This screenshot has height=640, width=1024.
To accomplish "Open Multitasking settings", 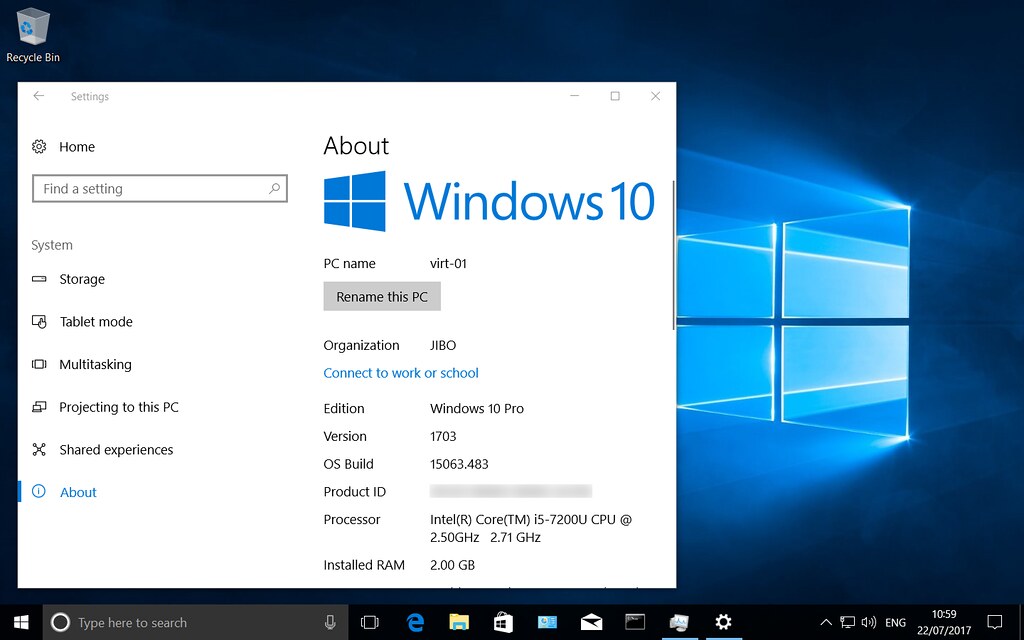I will click(x=95, y=364).
